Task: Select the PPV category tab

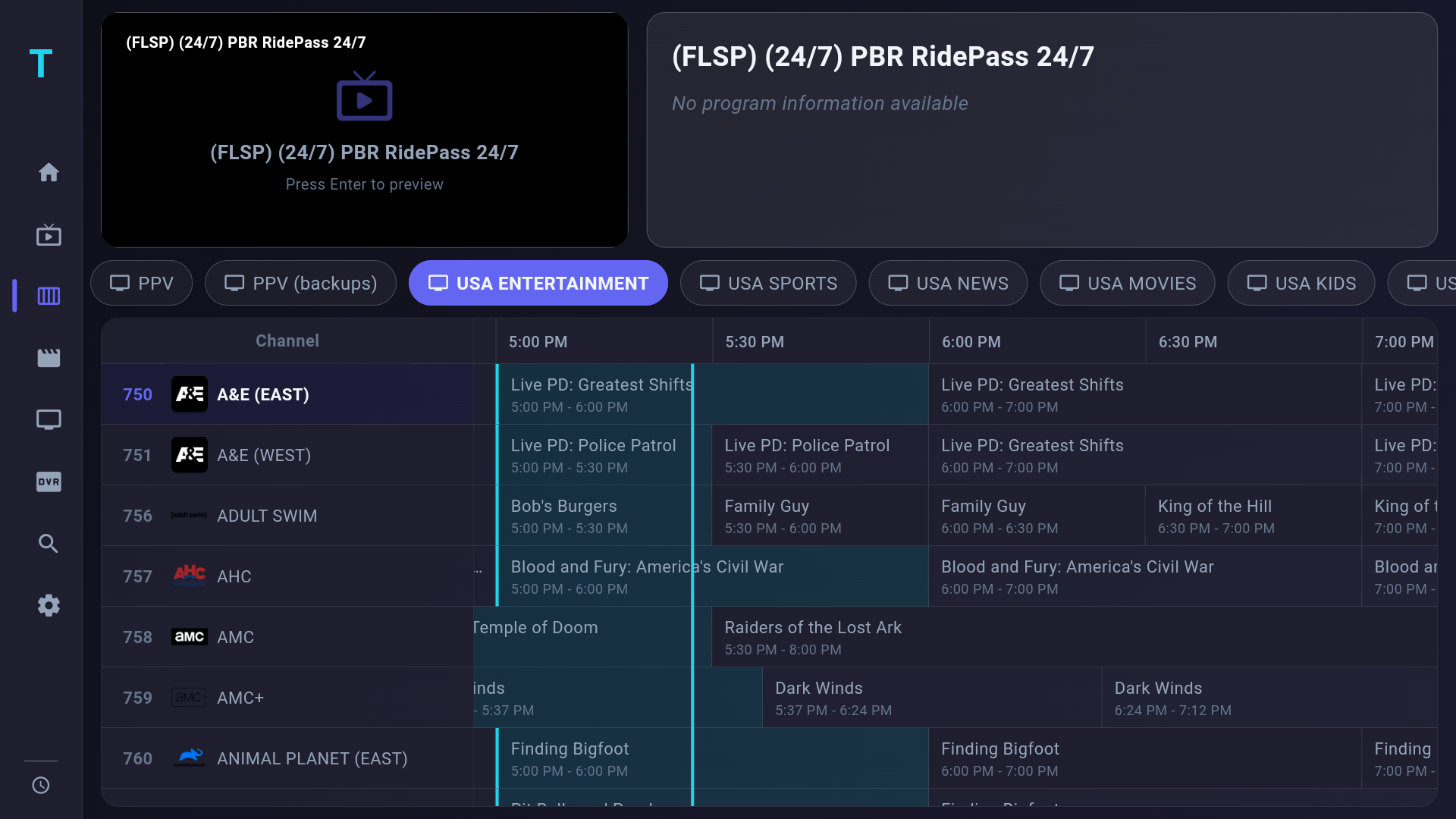Action: click(x=142, y=283)
